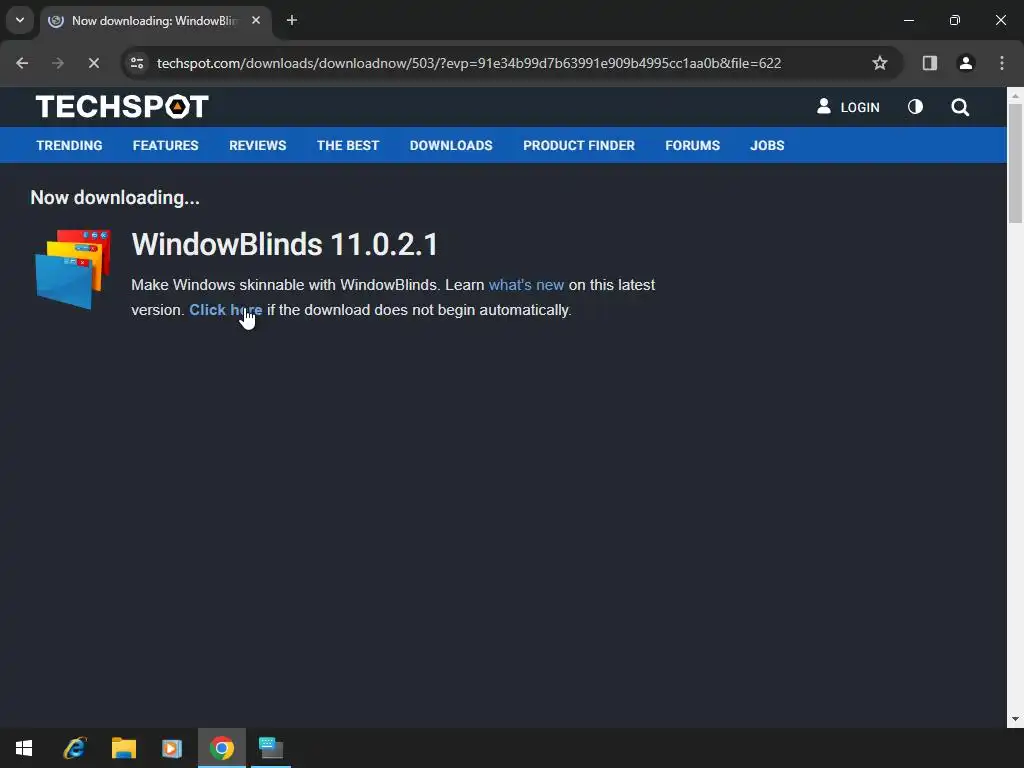Open the REVIEWS menu item
The image size is (1024, 768).
(257, 145)
